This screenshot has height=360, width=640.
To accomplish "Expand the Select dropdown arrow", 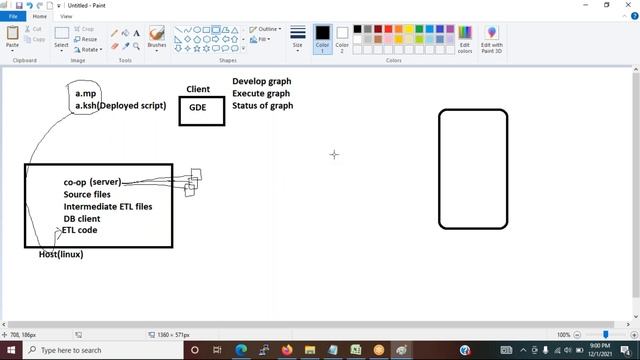I will [x=61, y=50].
